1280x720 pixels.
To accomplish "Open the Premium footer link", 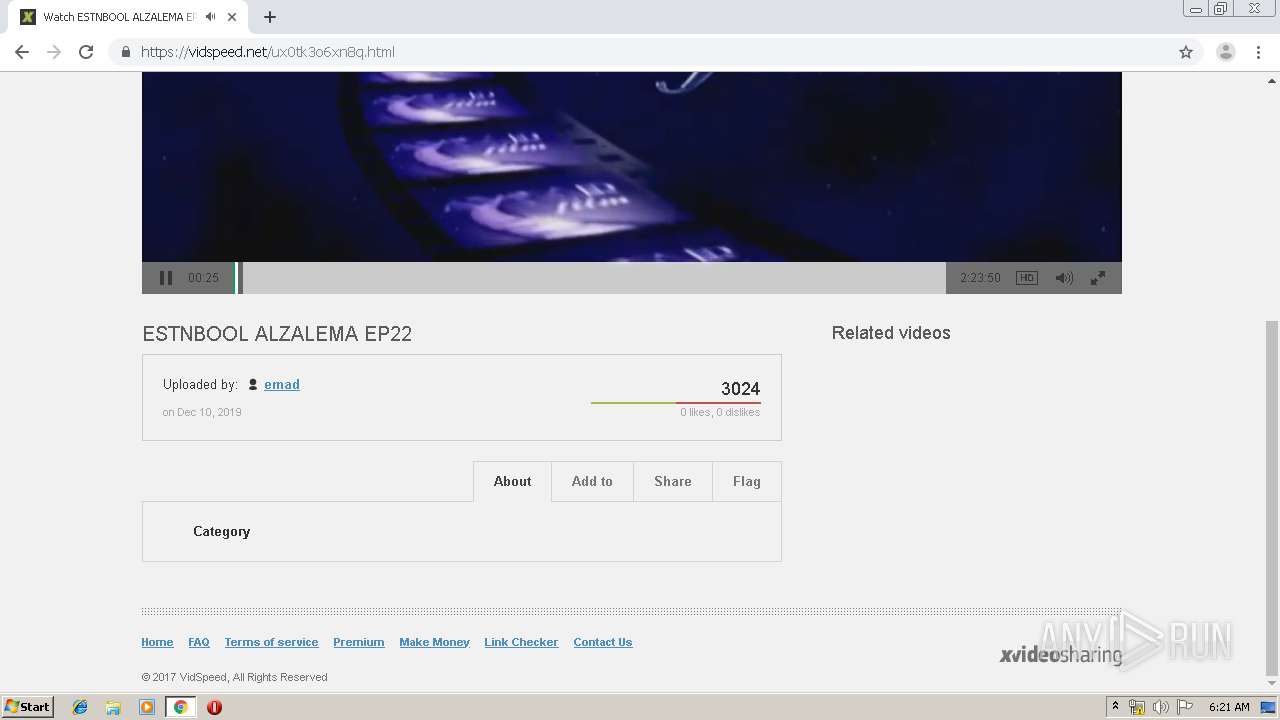I will pyautogui.click(x=359, y=642).
